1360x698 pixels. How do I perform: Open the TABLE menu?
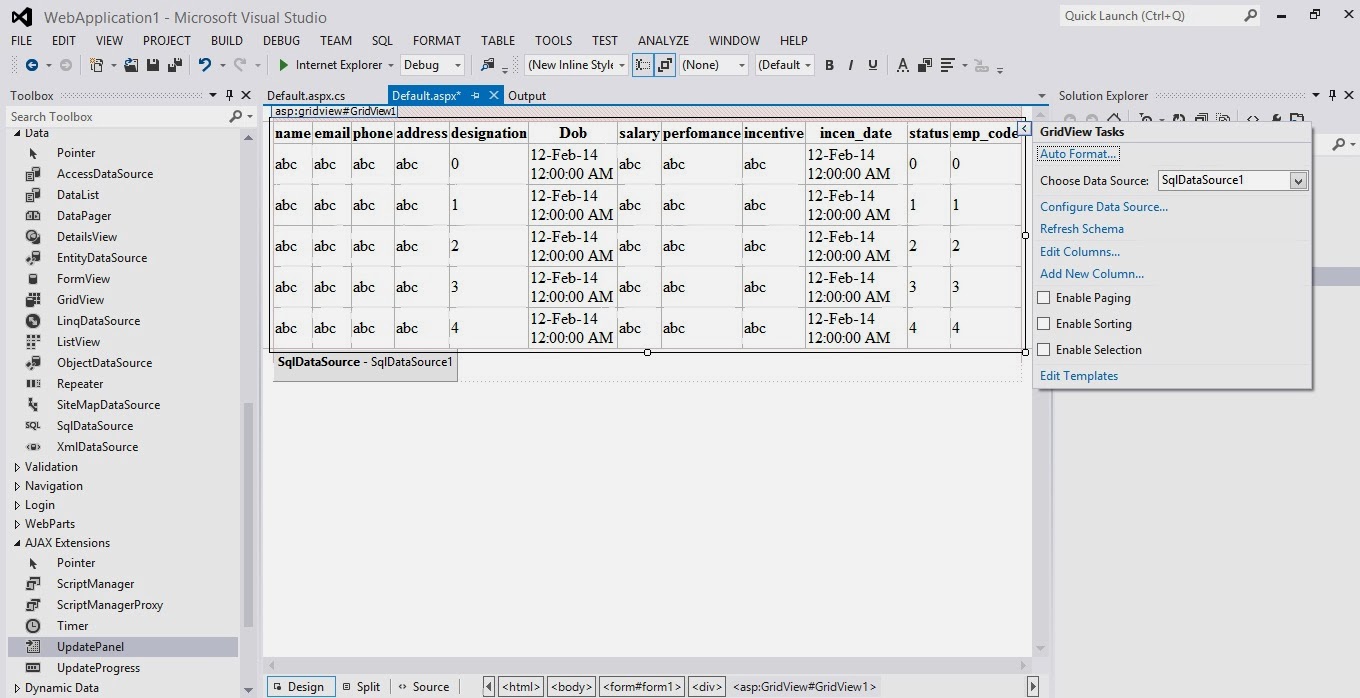pos(498,41)
